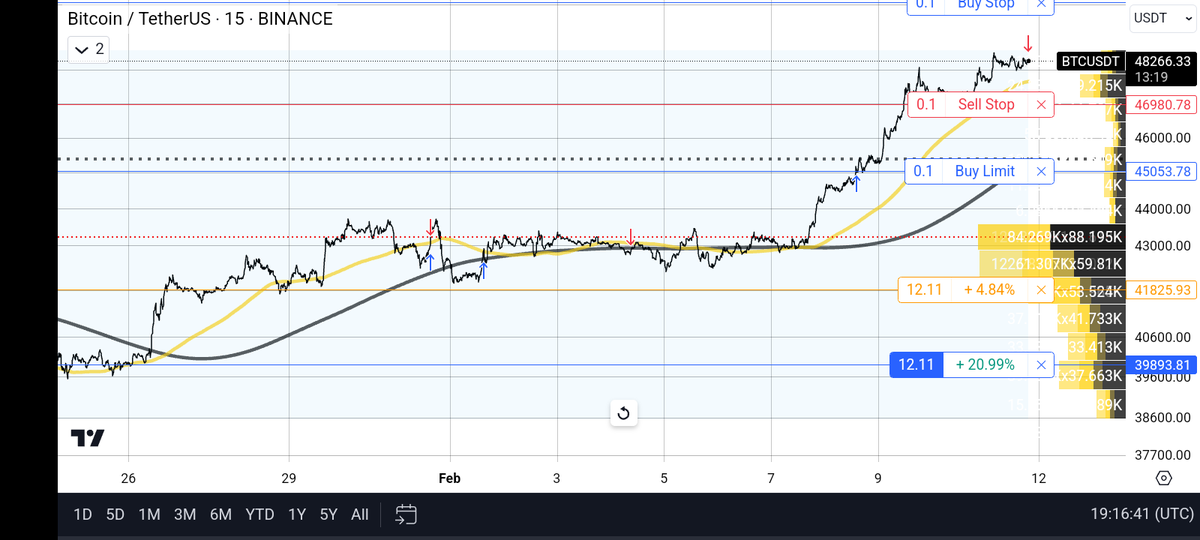Cancel the Buy Limit order with X
Screen dimensions: 1200x540
pos(1041,171)
